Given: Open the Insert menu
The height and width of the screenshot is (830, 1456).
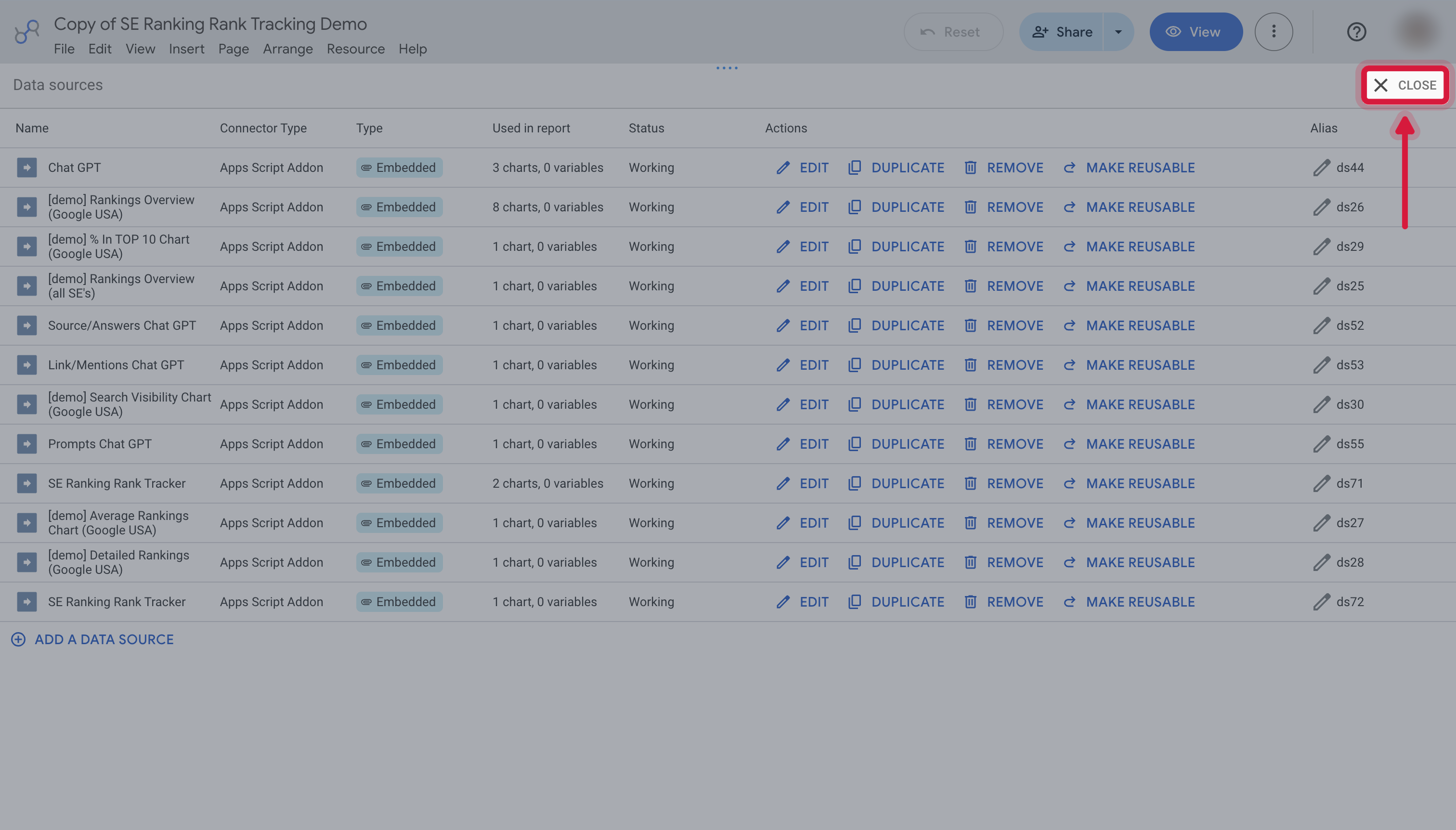Looking at the screenshot, I should coord(186,49).
